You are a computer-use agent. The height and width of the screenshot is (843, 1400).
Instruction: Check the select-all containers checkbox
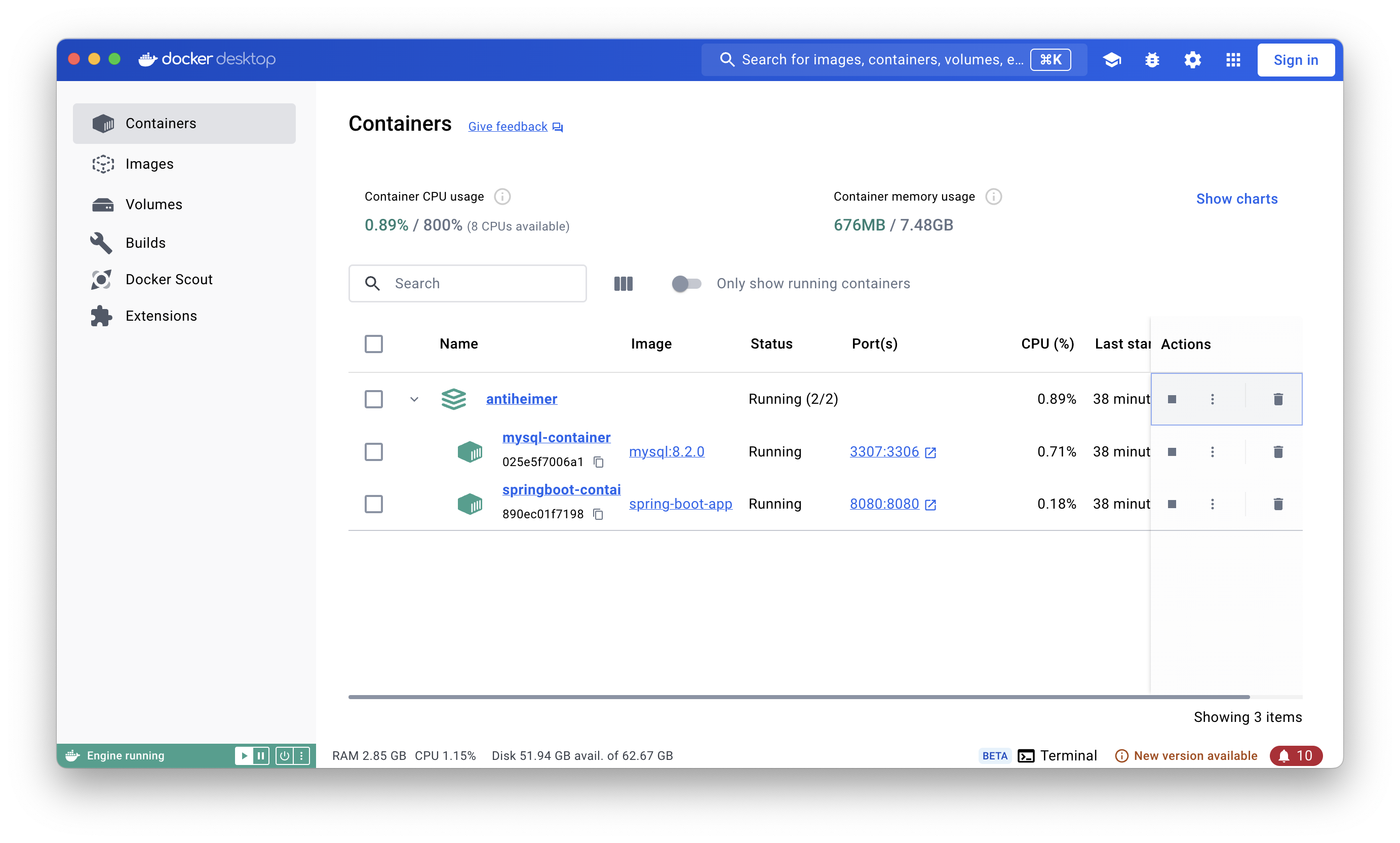[x=374, y=343]
